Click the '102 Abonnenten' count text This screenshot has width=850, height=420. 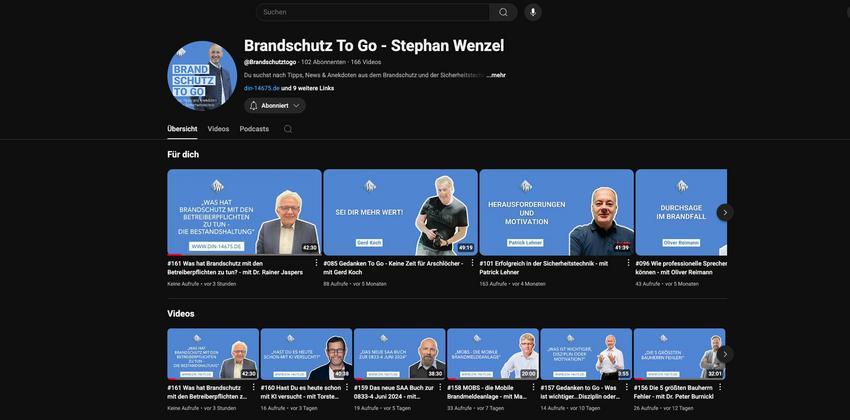pos(323,62)
